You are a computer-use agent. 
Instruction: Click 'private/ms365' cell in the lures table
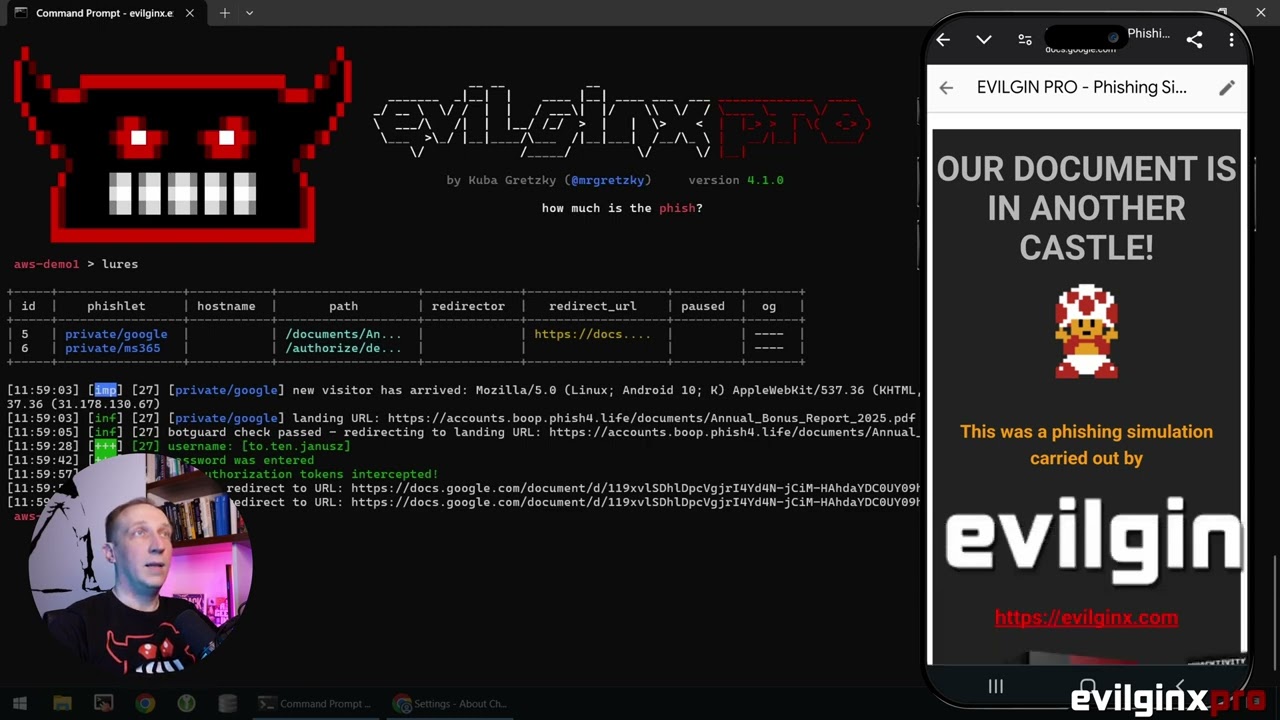coord(112,348)
